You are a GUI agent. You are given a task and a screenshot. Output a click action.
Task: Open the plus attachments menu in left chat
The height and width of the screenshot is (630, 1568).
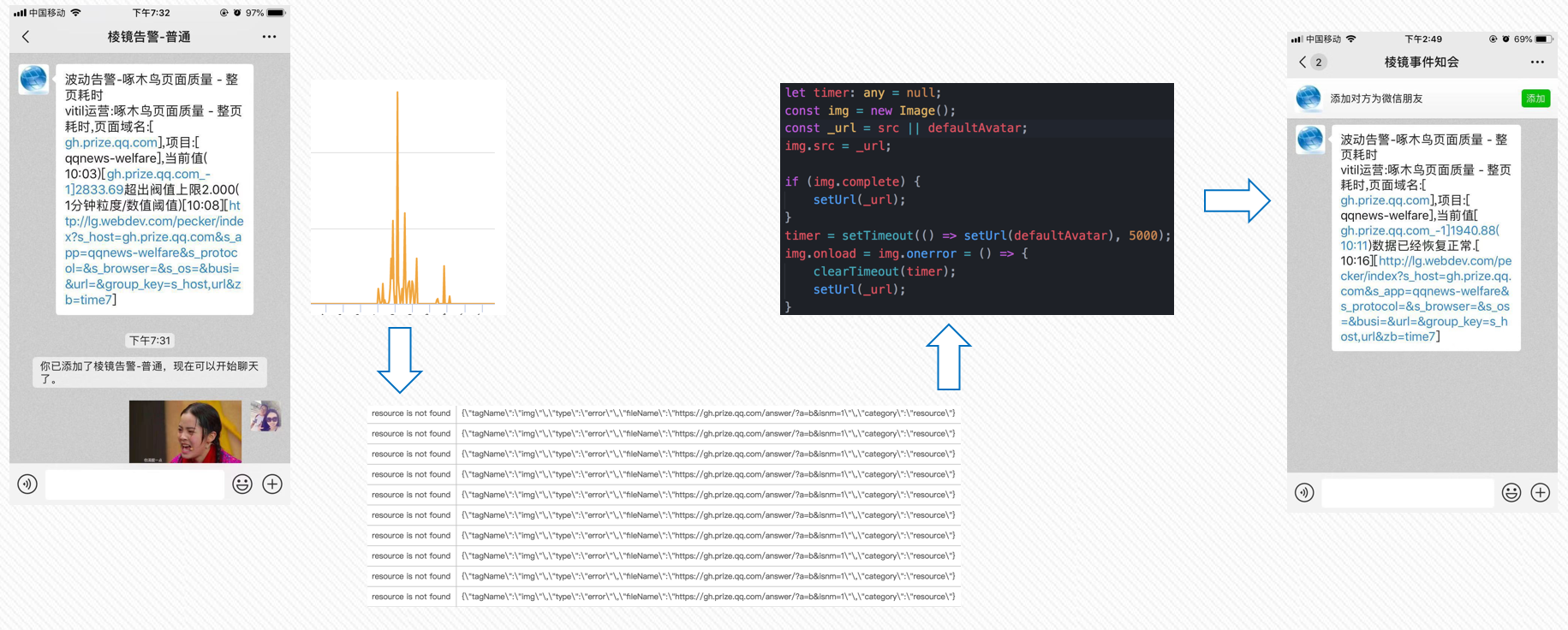coord(272,484)
